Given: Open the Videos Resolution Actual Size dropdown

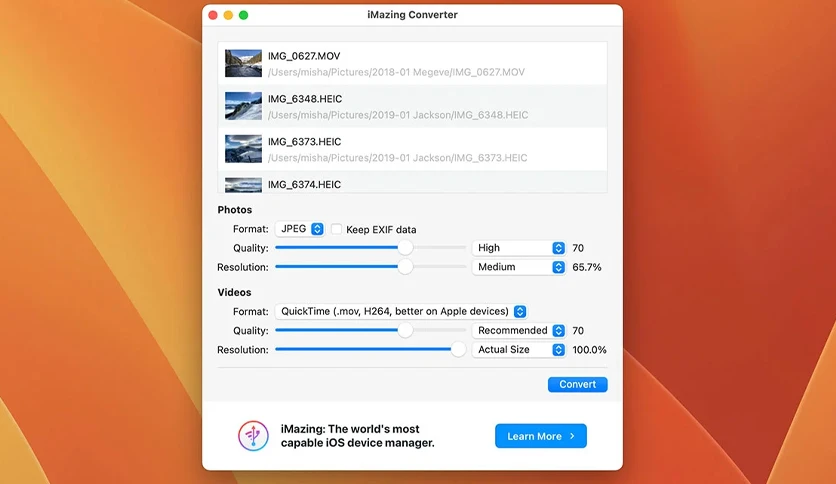Looking at the screenshot, I should pyautogui.click(x=518, y=350).
